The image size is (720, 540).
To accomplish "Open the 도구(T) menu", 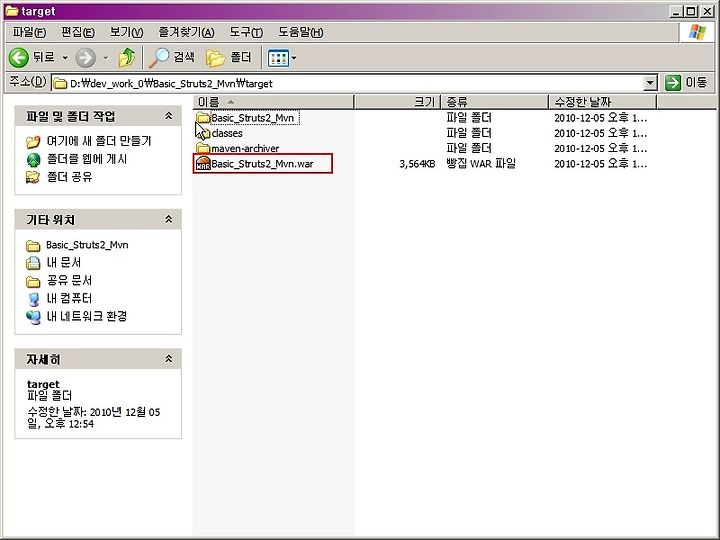I will (246, 32).
